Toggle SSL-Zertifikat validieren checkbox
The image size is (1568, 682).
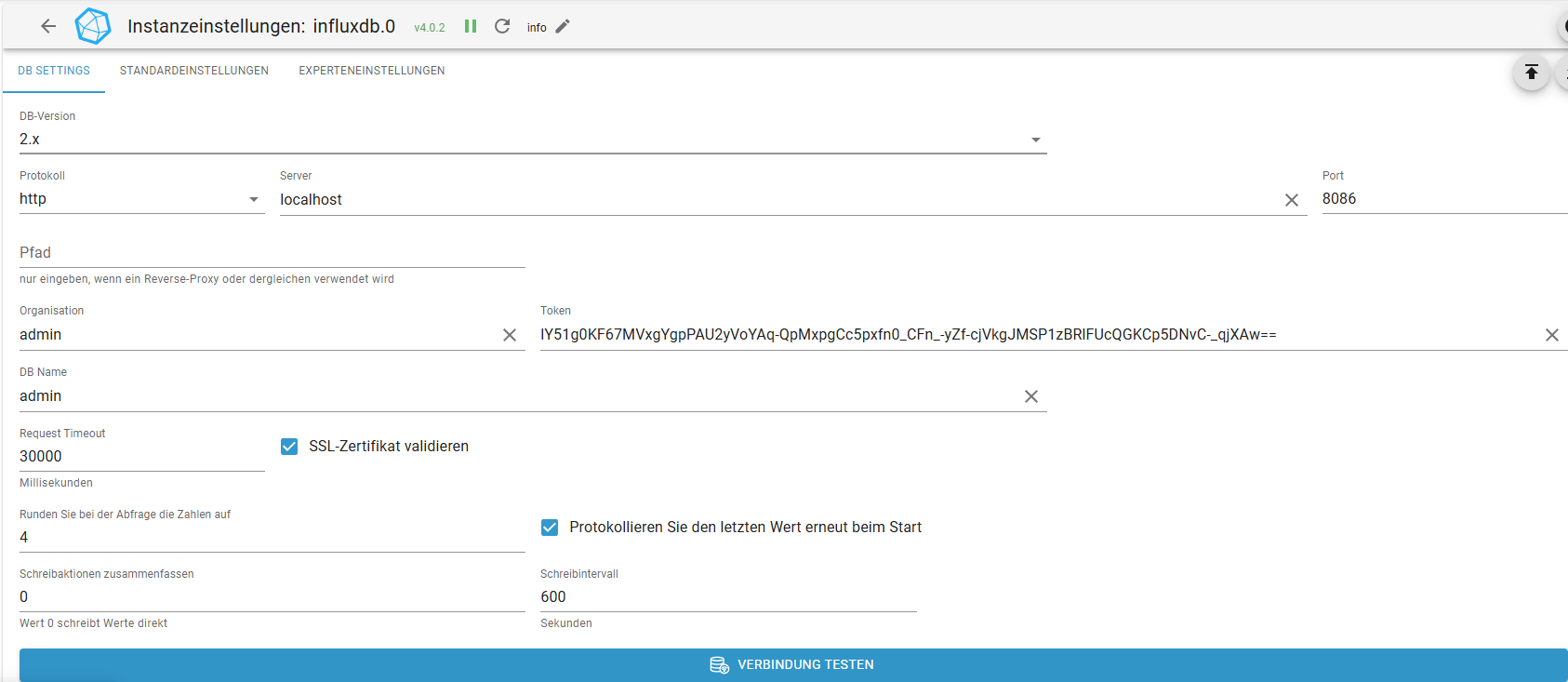pyautogui.click(x=289, y=447)
